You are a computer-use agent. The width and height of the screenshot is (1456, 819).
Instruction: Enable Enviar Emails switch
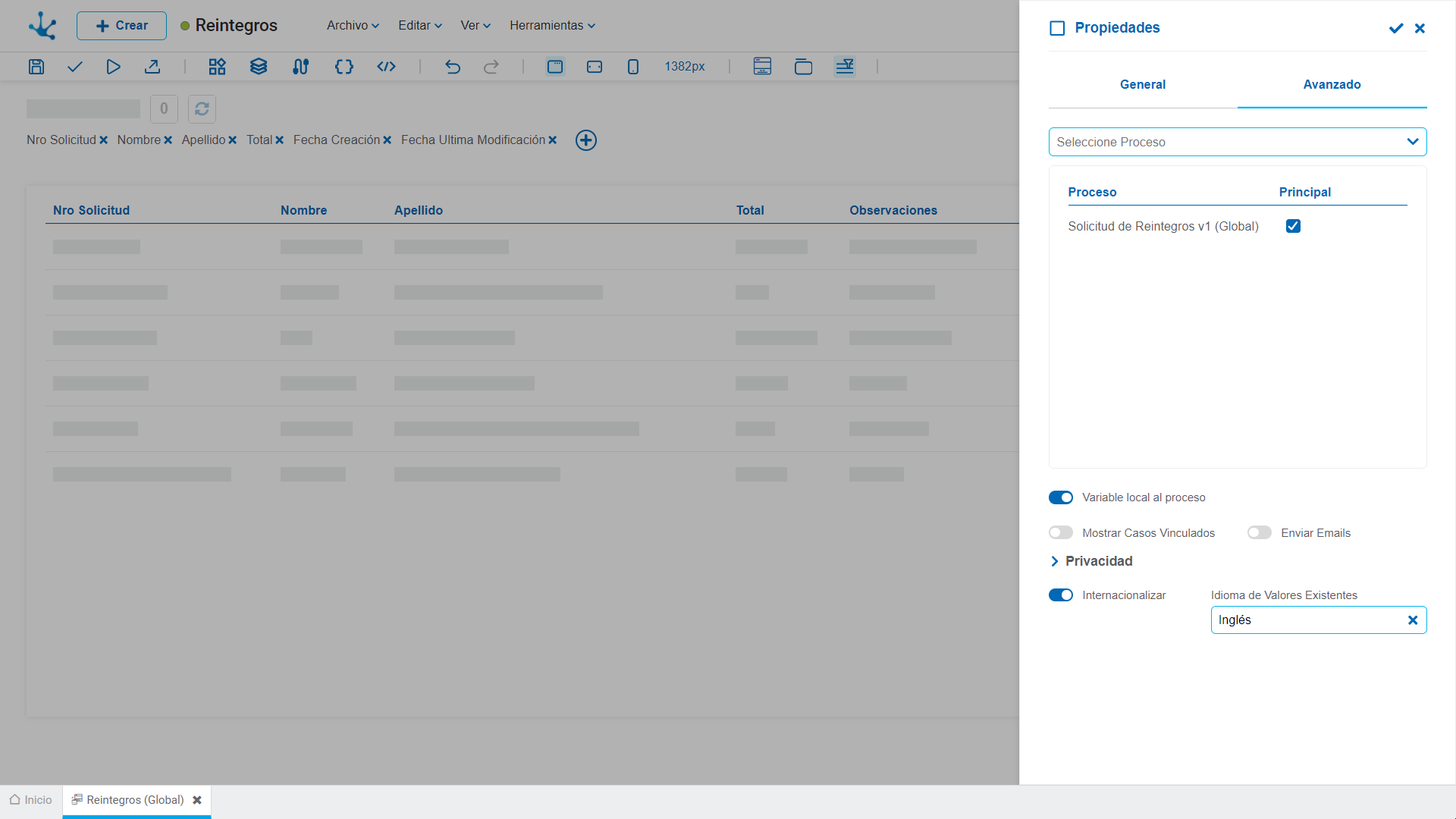1260,533
